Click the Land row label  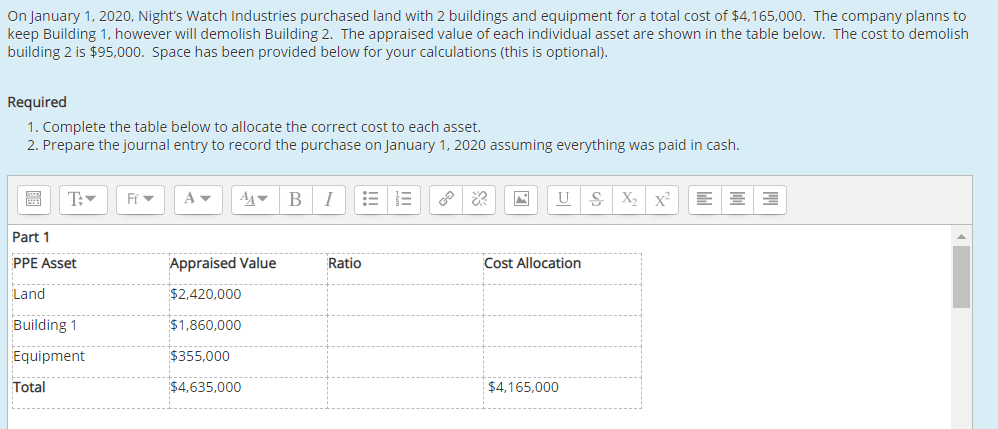[29, 294]
